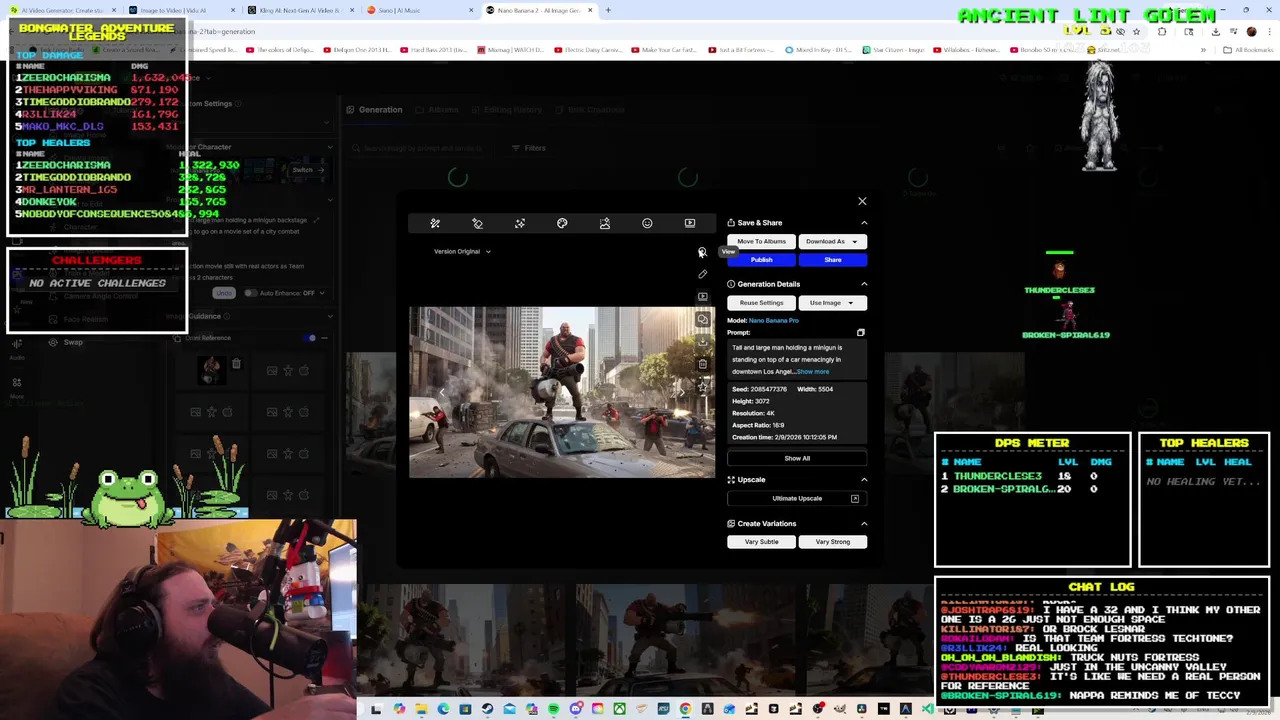
Task: Open Nano Banana Pro model link
Action: [x=774, y=320]
